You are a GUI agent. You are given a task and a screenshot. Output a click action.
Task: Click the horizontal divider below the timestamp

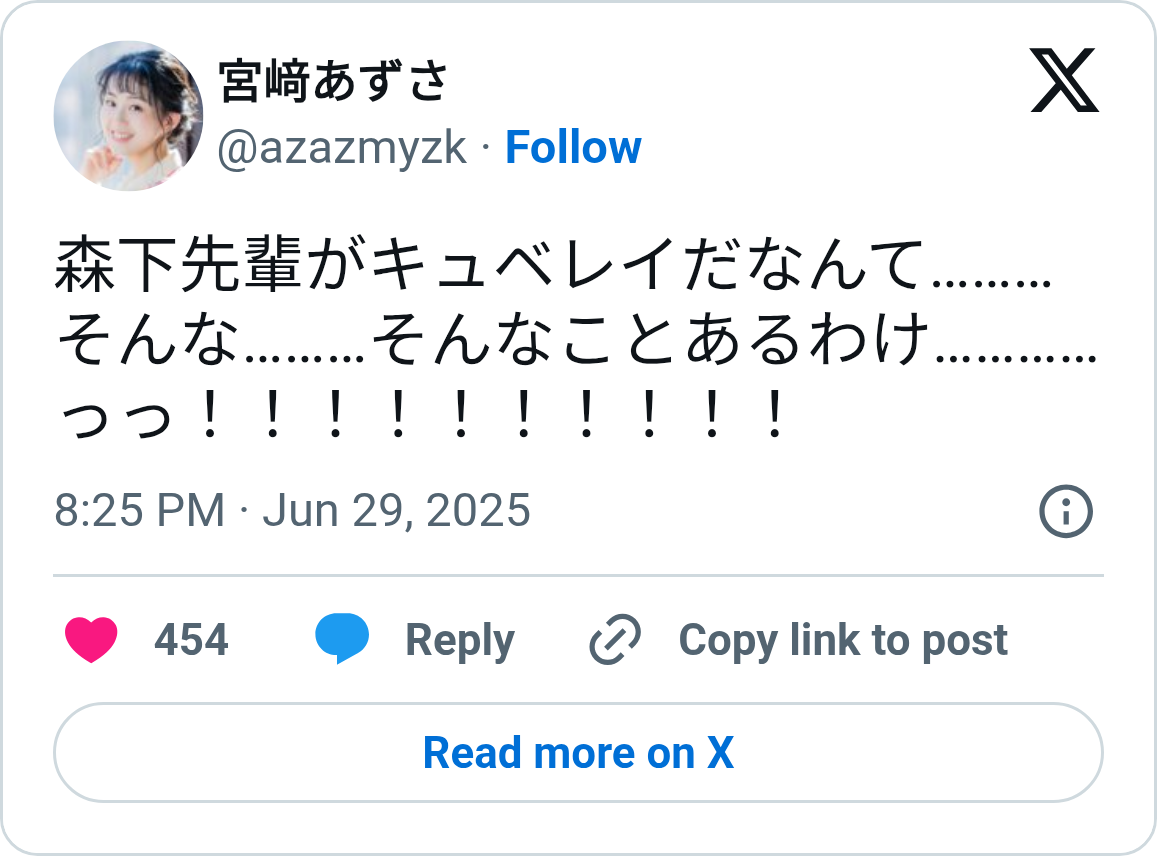coord(578,576)
